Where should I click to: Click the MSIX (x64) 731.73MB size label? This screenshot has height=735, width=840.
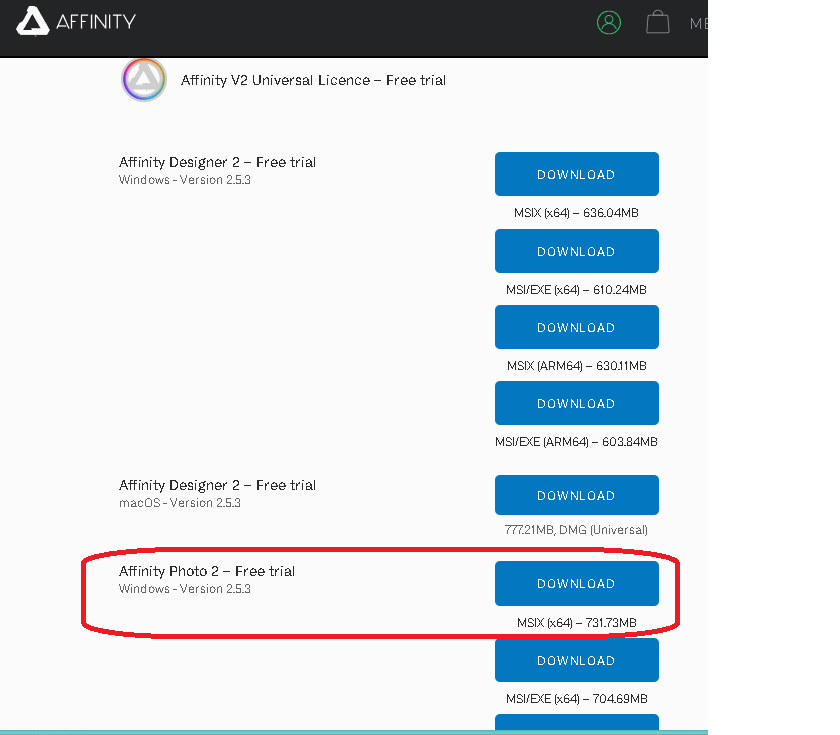coord(576,623)
